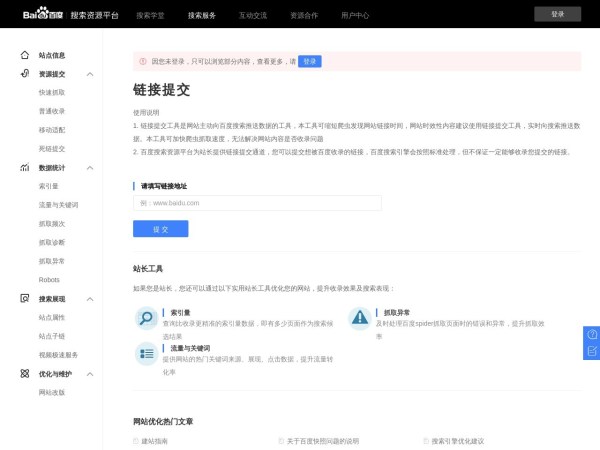Select 互动交流 in top navigation

coord(253,16)
